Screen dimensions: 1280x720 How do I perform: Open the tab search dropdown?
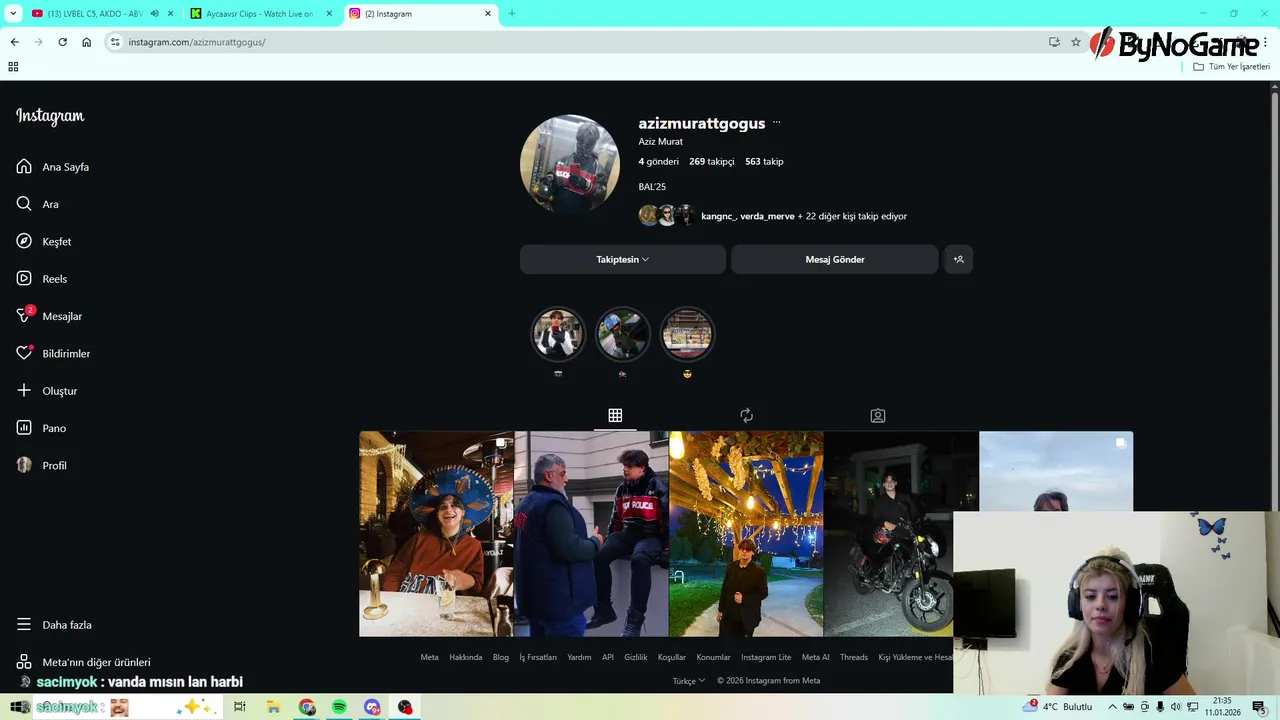(x=13, y=14)
